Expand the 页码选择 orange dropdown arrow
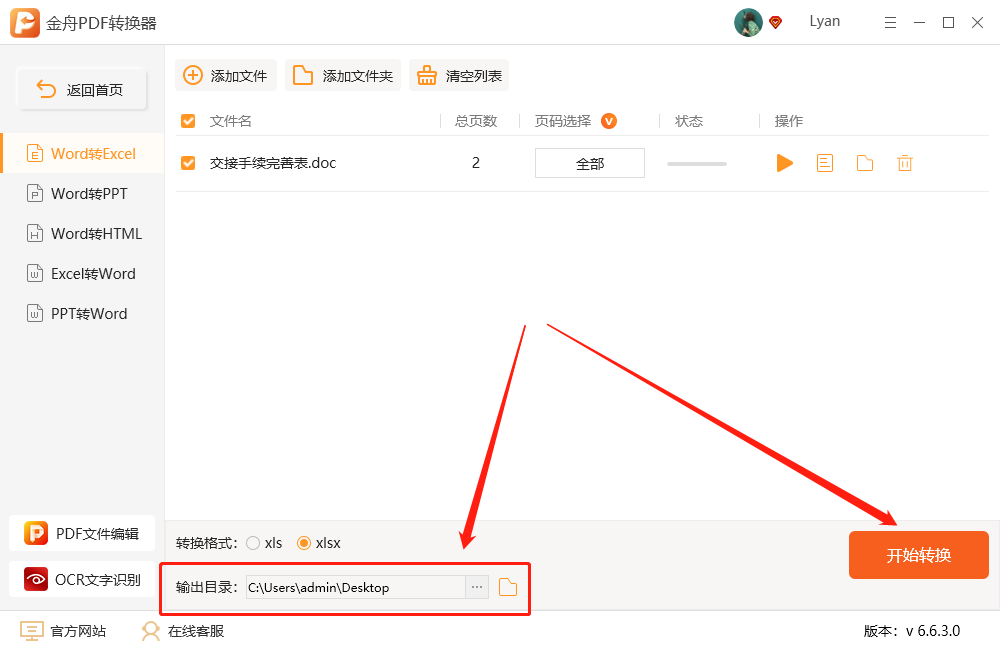Image resolution: width=1000 pixels, height=650 pixels. click(609, 121)
